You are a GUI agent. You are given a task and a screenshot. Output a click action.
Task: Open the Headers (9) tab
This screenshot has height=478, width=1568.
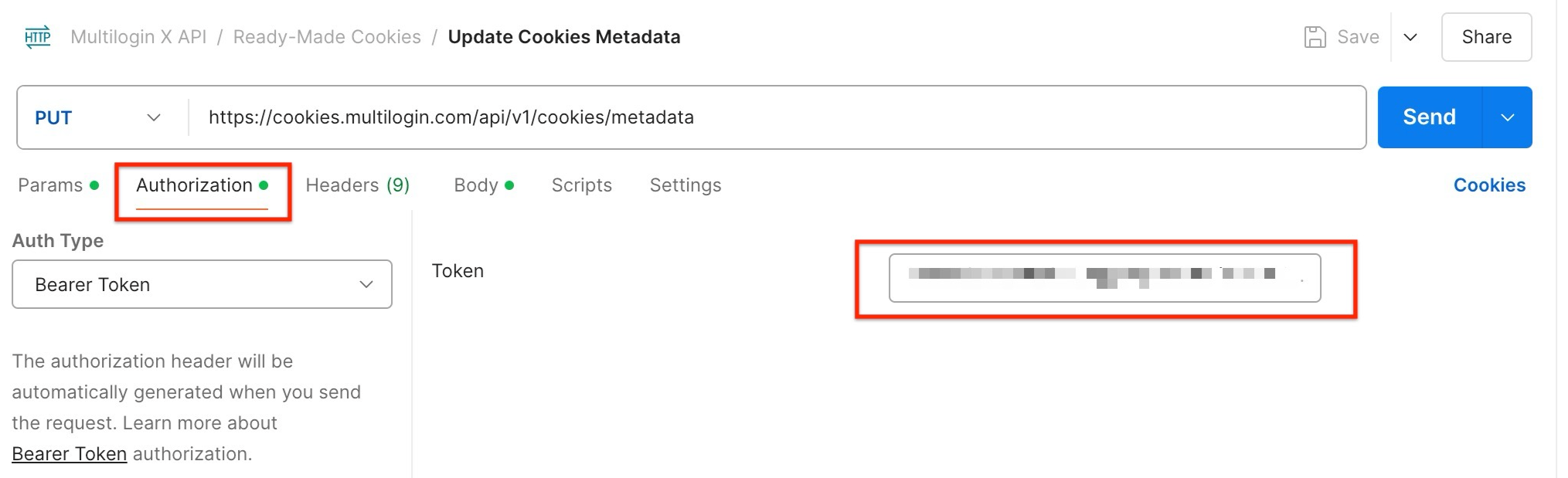(x=356, y=185)
